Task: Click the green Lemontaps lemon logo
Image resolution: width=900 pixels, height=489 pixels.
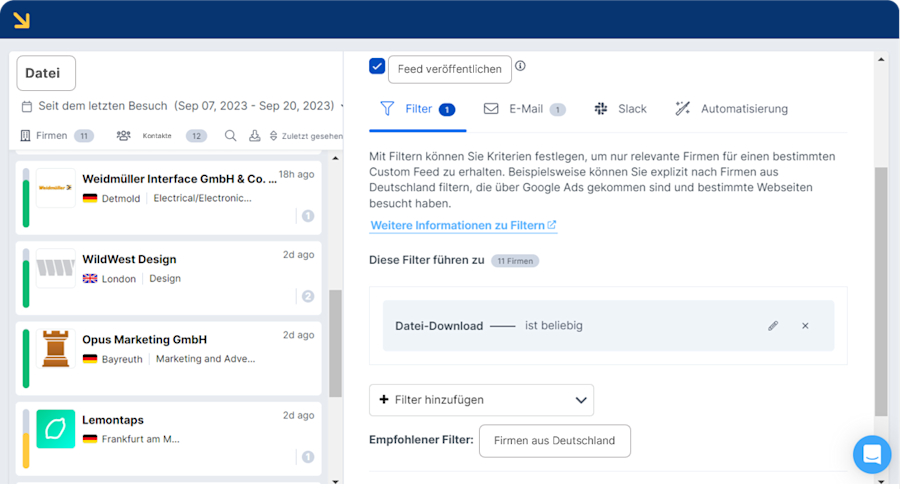Action: (x=56, y=429)
